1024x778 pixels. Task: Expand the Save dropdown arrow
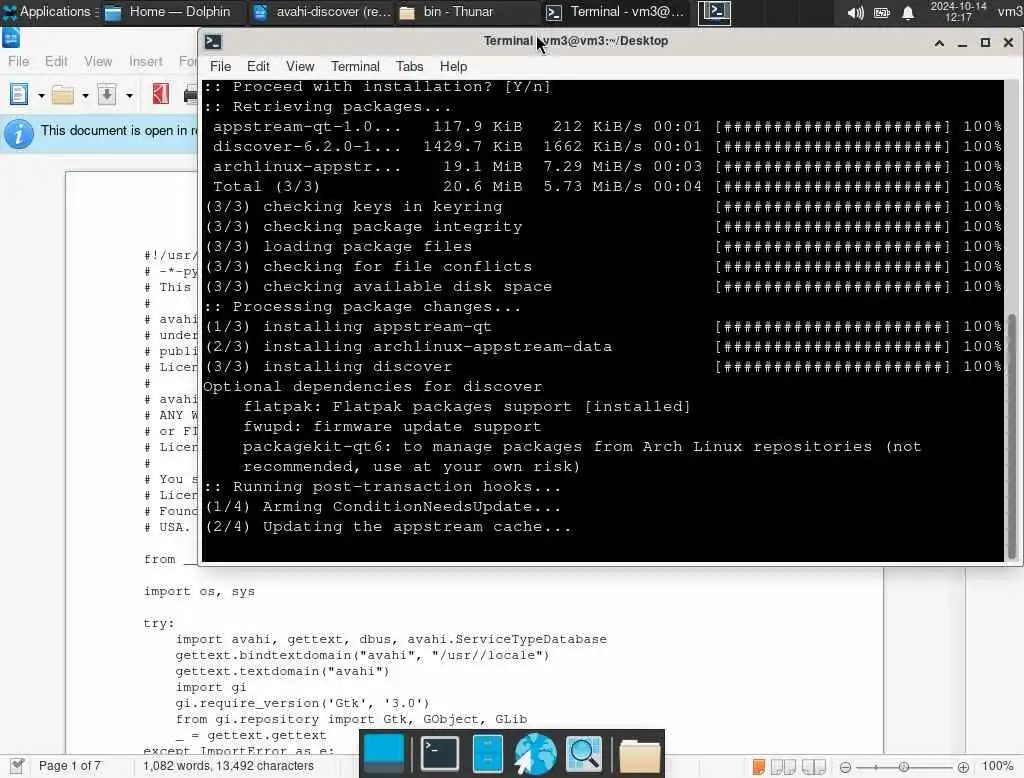point(129,95)
